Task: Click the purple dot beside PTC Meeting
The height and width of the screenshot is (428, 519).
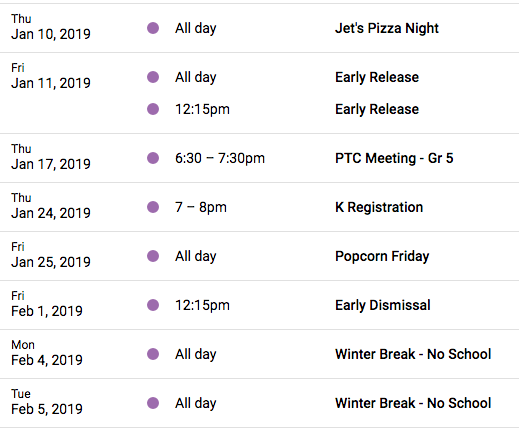Action: tap(153, 158)
